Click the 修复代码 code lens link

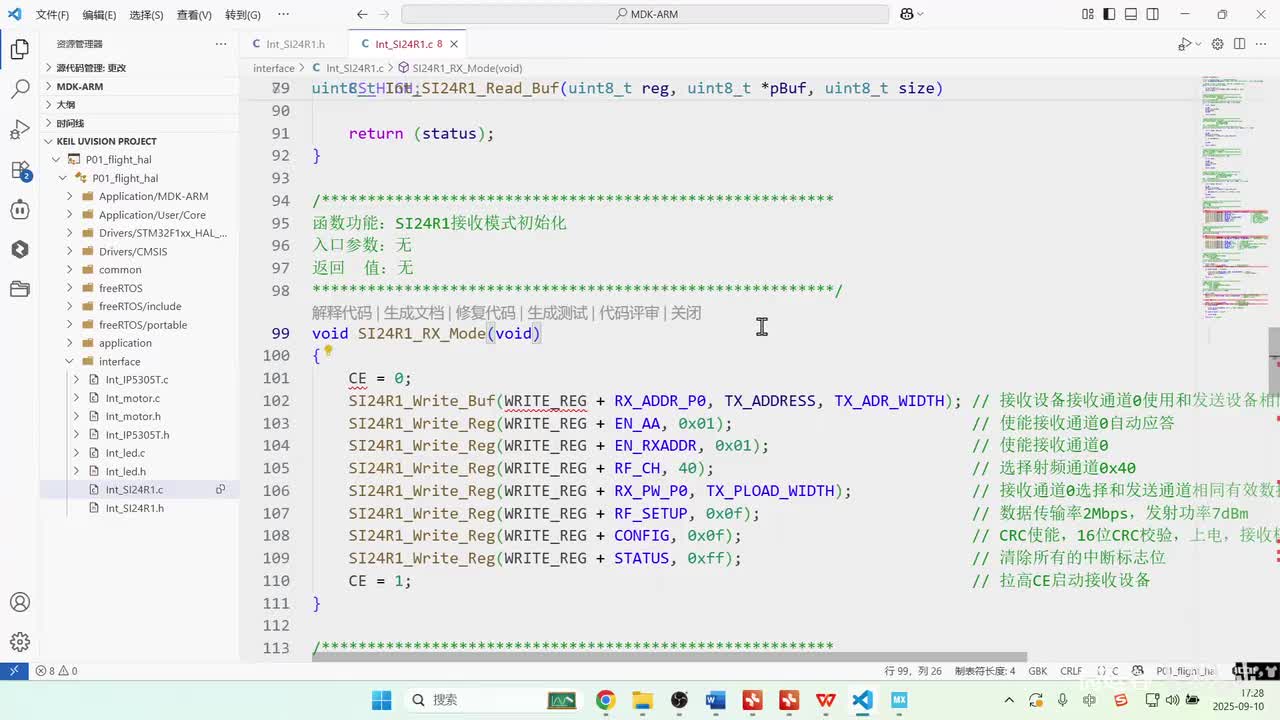pyautogui.click(x=485, y=313)
